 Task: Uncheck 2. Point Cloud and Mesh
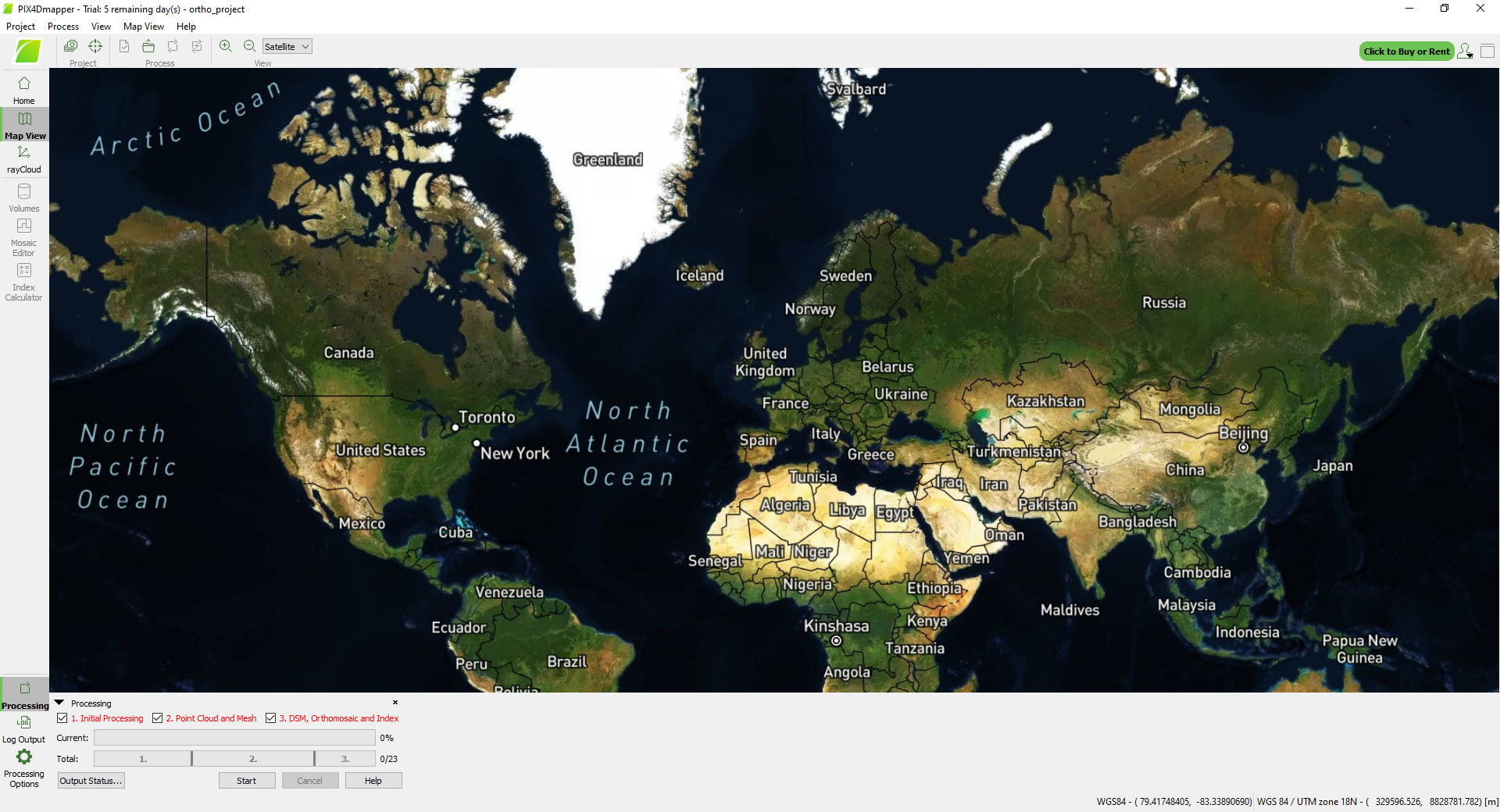coord(158,718)
